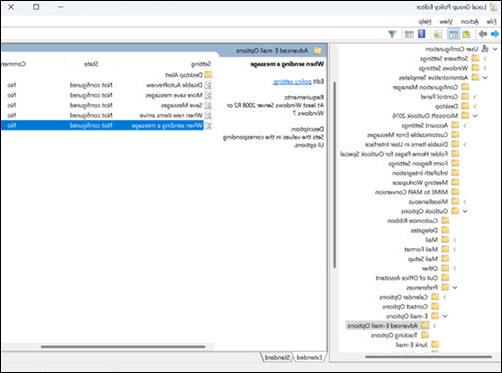Click the Desktop Alert folder icon in settings list
This screenshot has width=502, height=373.
[209, 74]
